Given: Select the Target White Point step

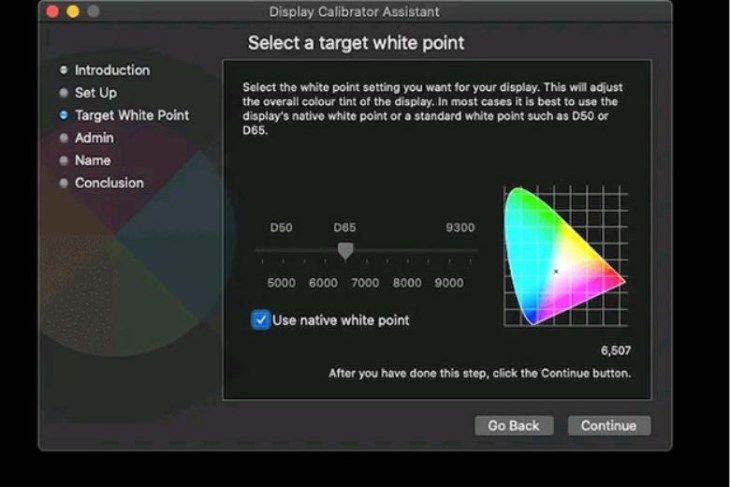Looking at the screenshot, I should pos(124,115).
